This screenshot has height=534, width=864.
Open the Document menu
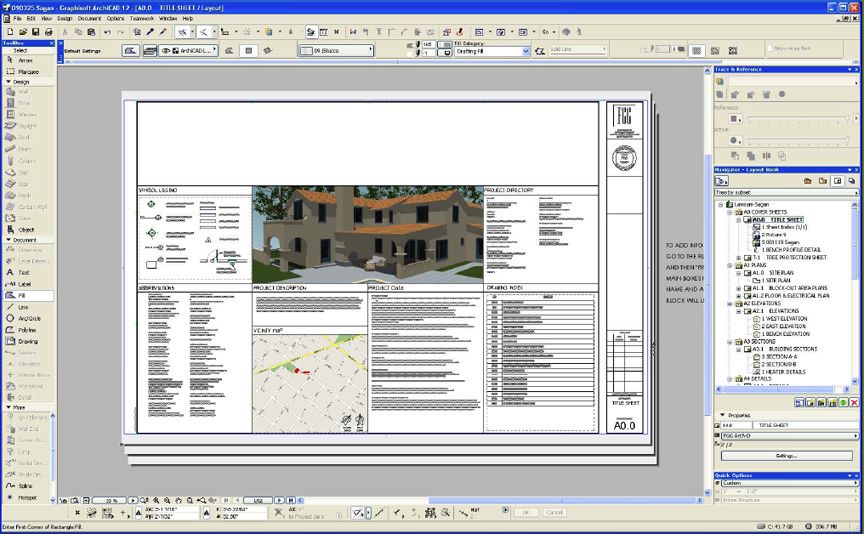(x=89, y=18)
